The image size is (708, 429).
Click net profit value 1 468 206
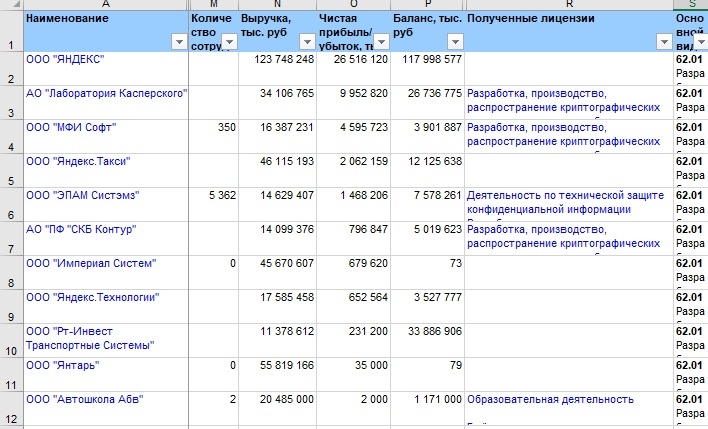[x=354, y=205]
